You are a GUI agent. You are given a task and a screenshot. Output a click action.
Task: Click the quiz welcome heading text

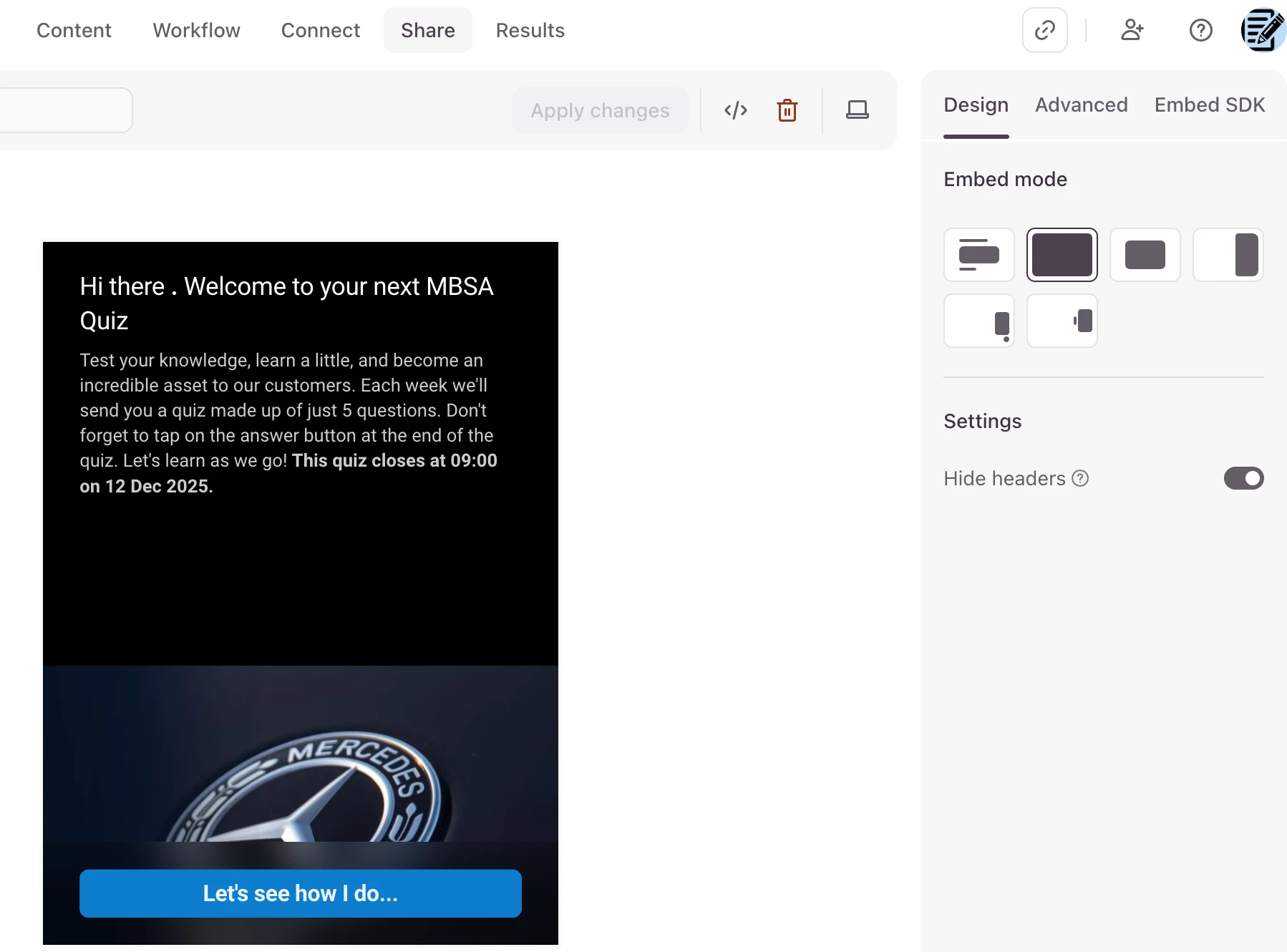286,303
